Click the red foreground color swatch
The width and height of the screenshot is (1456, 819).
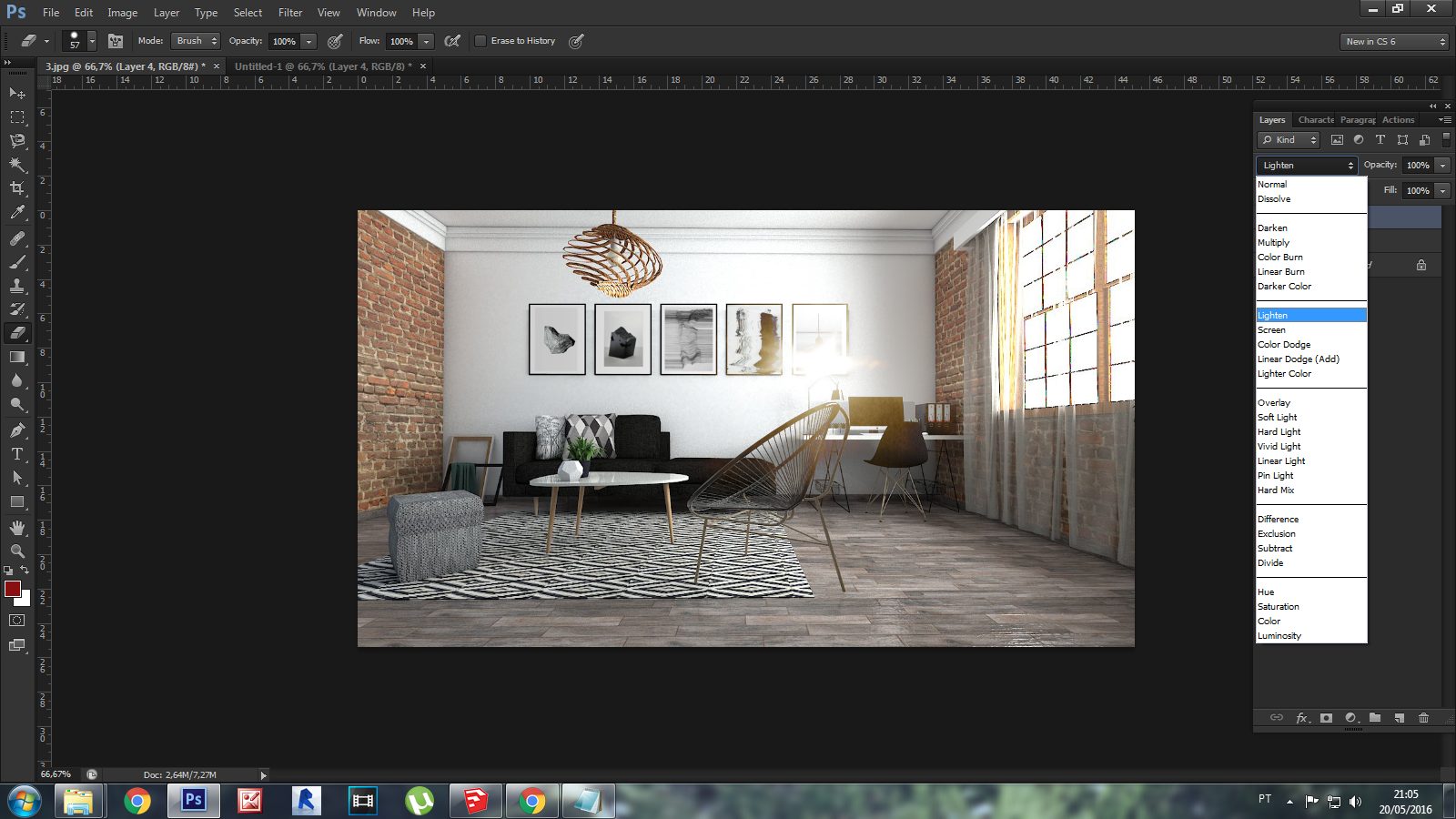click(13, 589)
